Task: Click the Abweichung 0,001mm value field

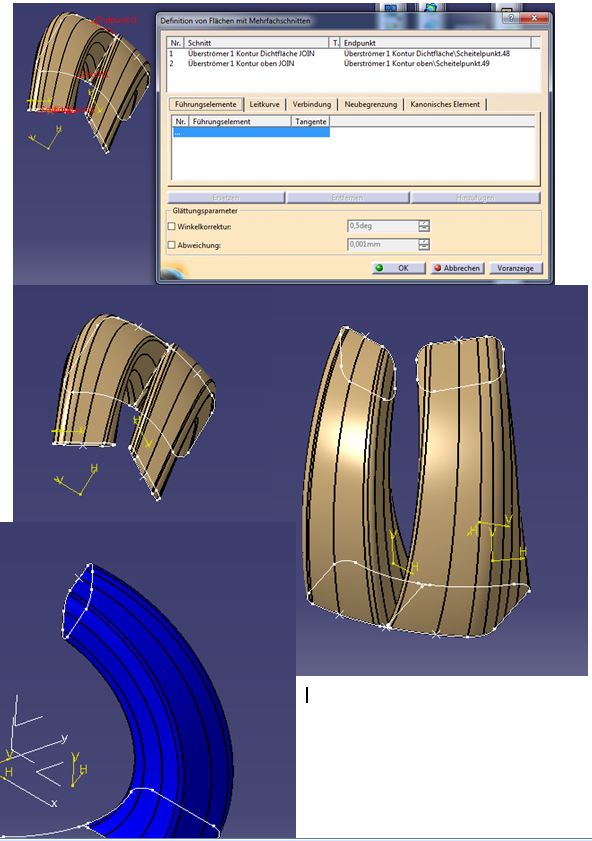Action: (382, 244)
